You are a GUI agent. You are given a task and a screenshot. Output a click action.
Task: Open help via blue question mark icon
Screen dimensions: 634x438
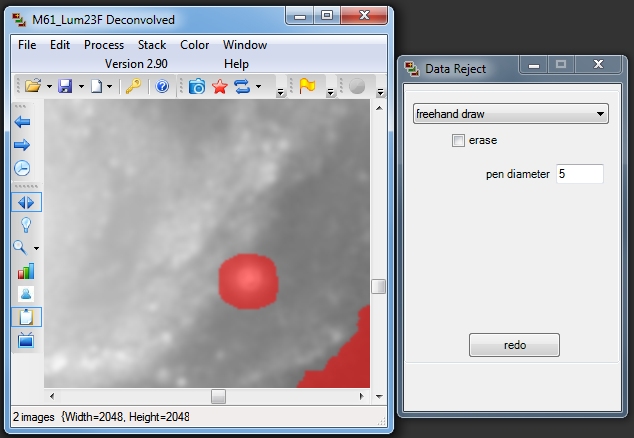(162, 86)
